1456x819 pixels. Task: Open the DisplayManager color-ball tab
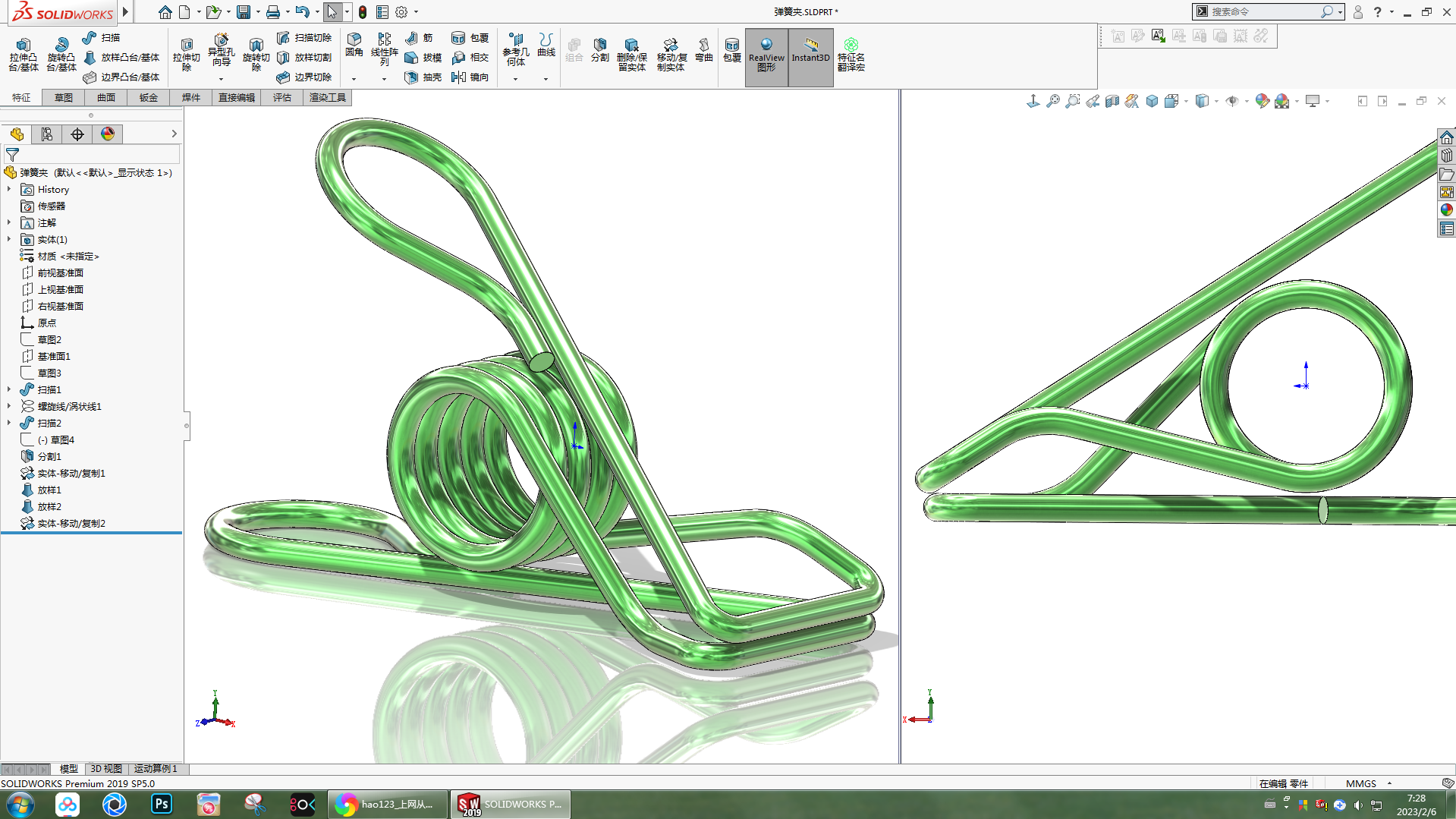pos(108,134)
